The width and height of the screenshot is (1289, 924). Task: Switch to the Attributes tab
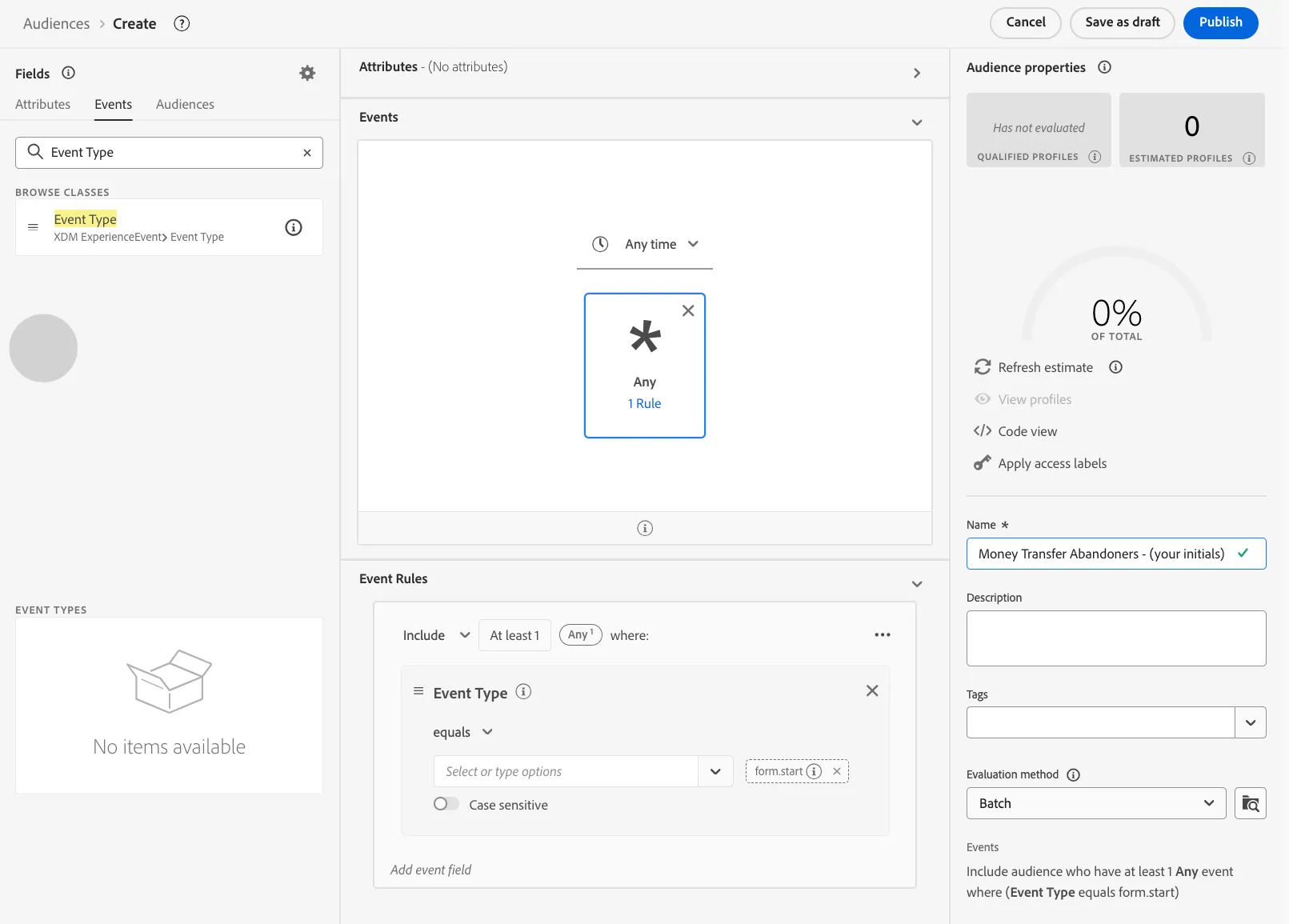tap(43, 104)
